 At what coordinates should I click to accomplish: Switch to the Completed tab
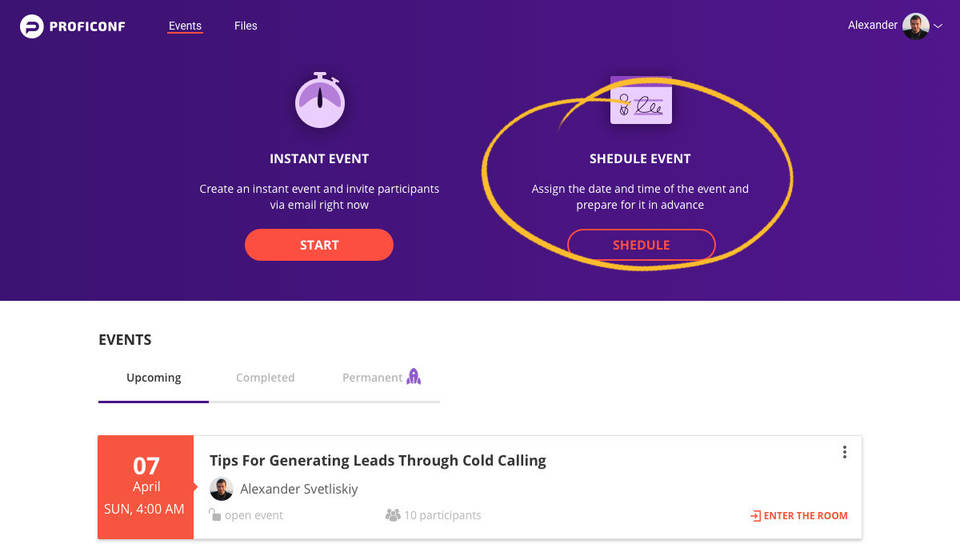pyautogui.click(x=265, y=378)
